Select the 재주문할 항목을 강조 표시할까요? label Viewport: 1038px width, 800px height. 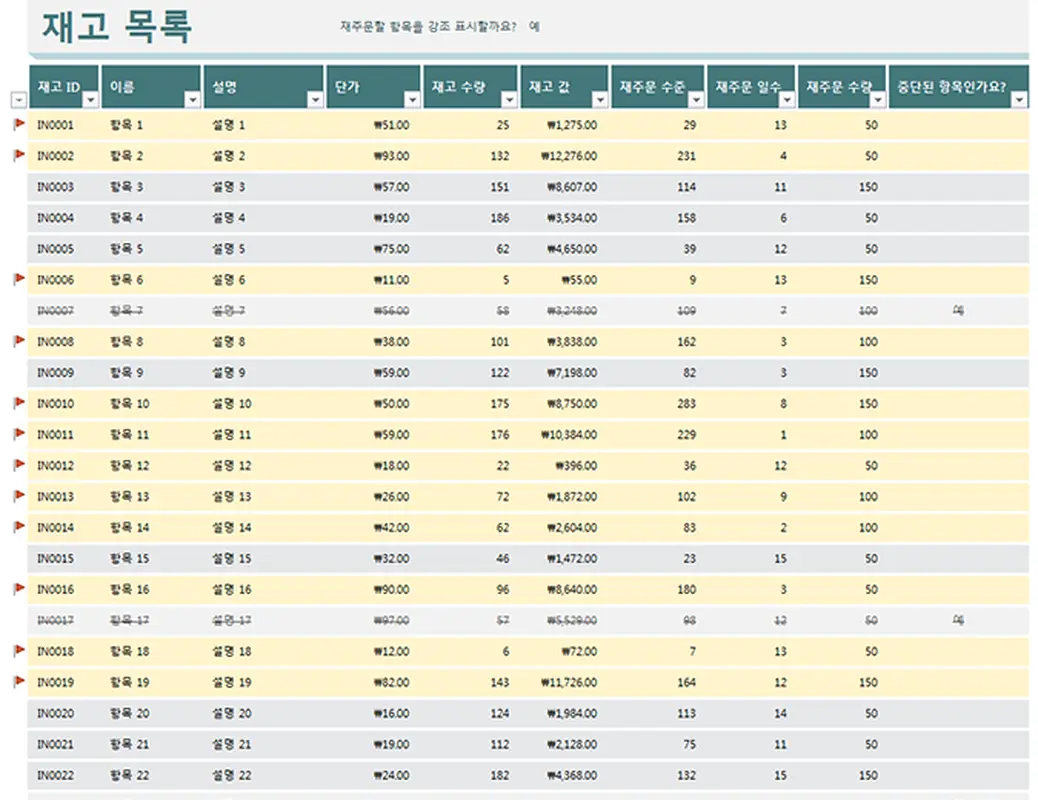point(428,26)
